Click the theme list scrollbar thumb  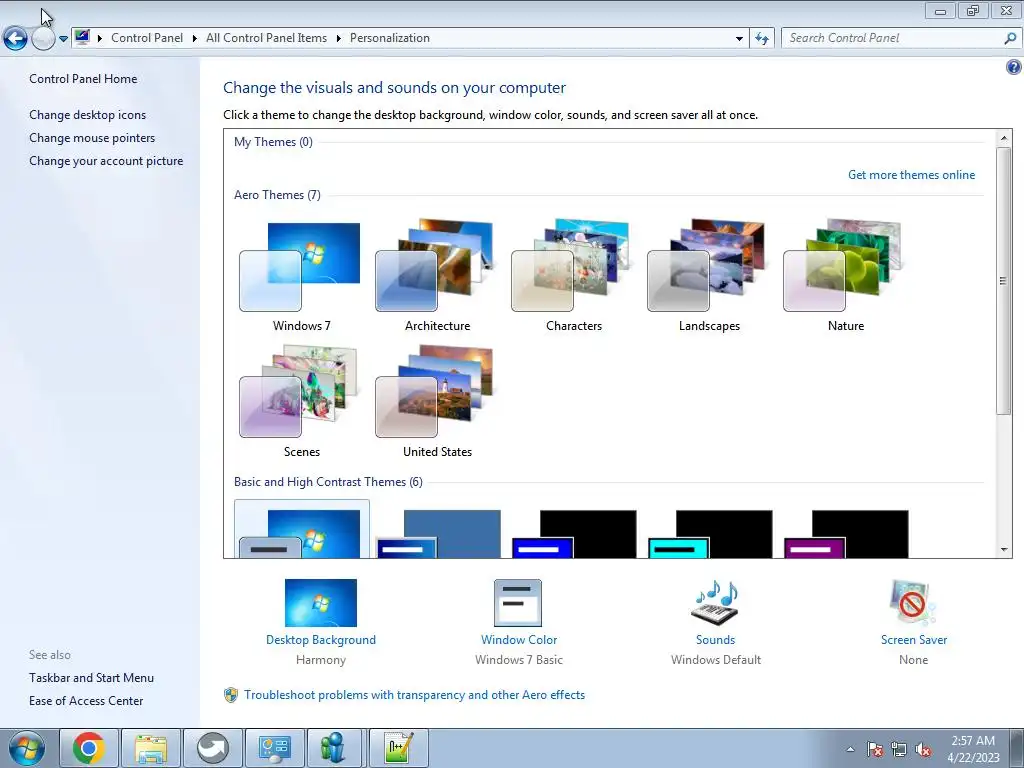pyautogui.click(x=1004, y=280)
